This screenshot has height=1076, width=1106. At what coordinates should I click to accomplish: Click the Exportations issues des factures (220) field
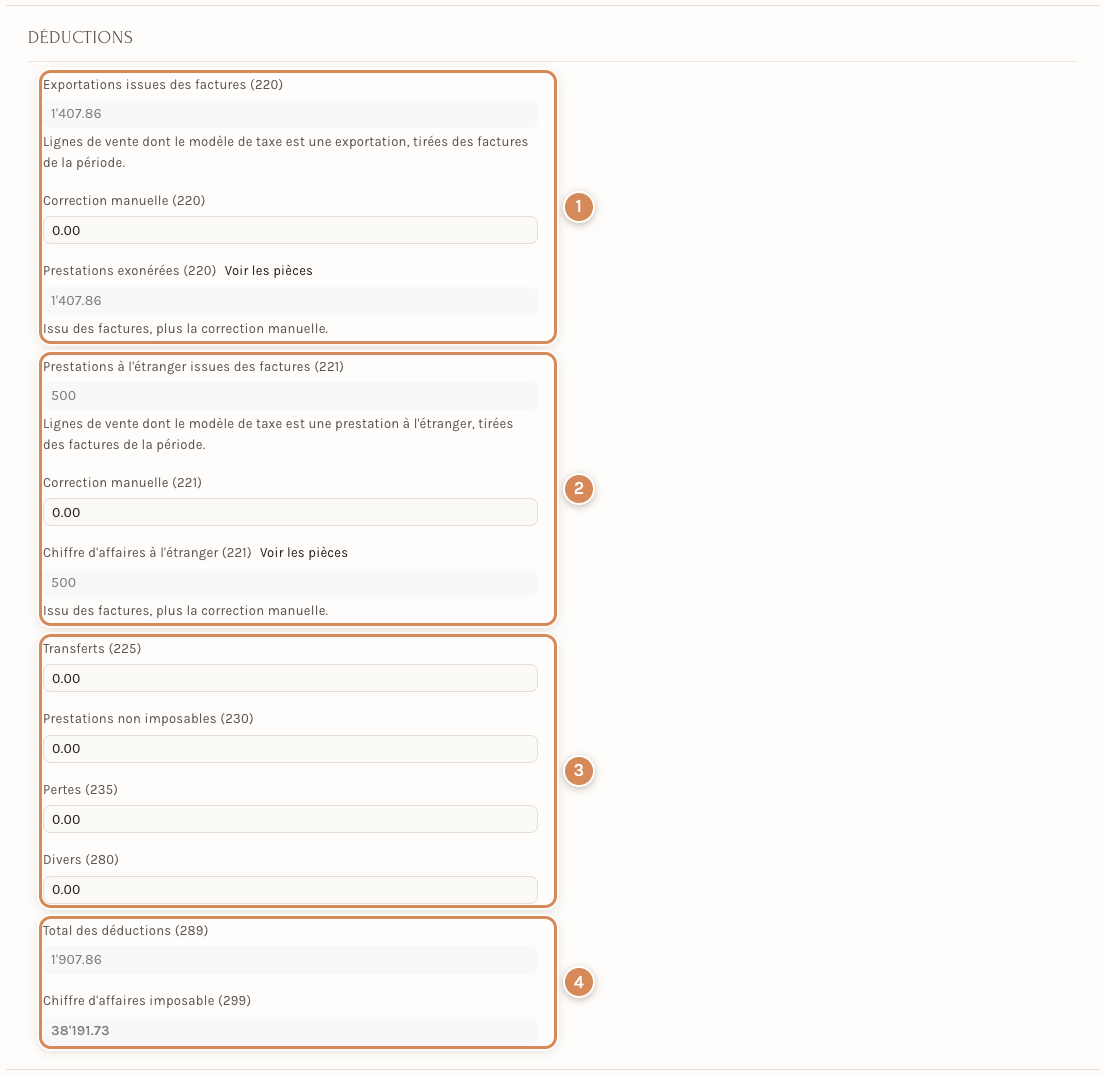click(291, 114)
